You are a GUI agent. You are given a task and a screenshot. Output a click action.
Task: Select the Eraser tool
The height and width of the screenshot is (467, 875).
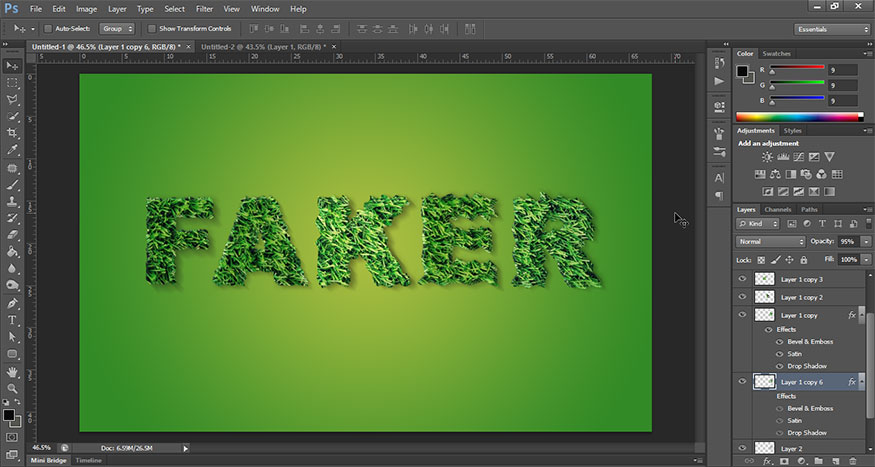(x=12, y=235)
